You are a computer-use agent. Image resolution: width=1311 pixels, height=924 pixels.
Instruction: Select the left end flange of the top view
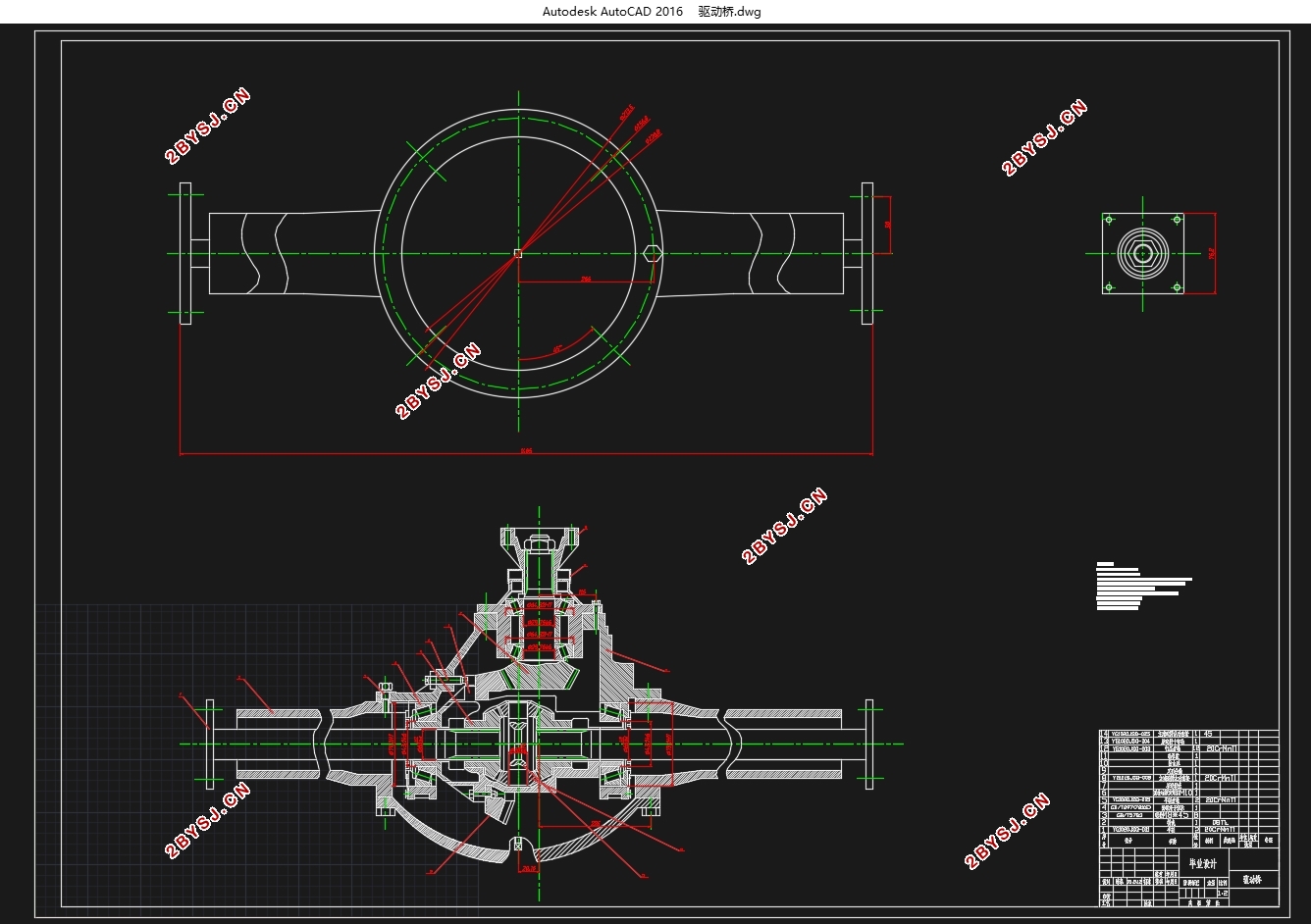pyautogui.click(x=185, y=253)
